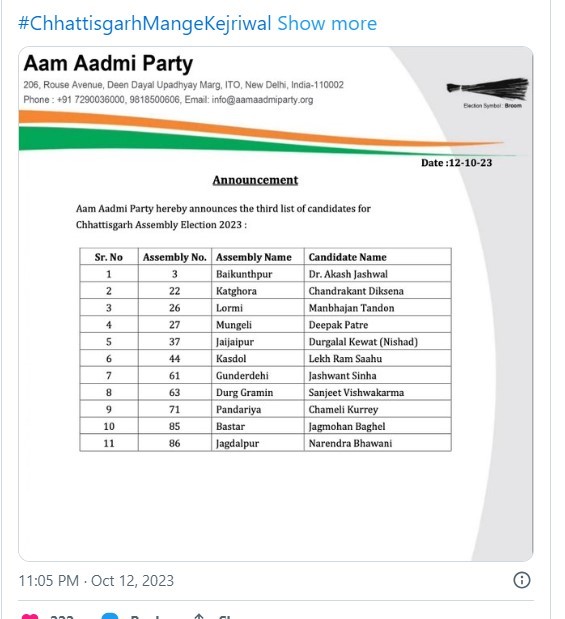This screenshot has height=619, width=565.
Task: Expand tweet text with Show more
Action: coord(327,23)
